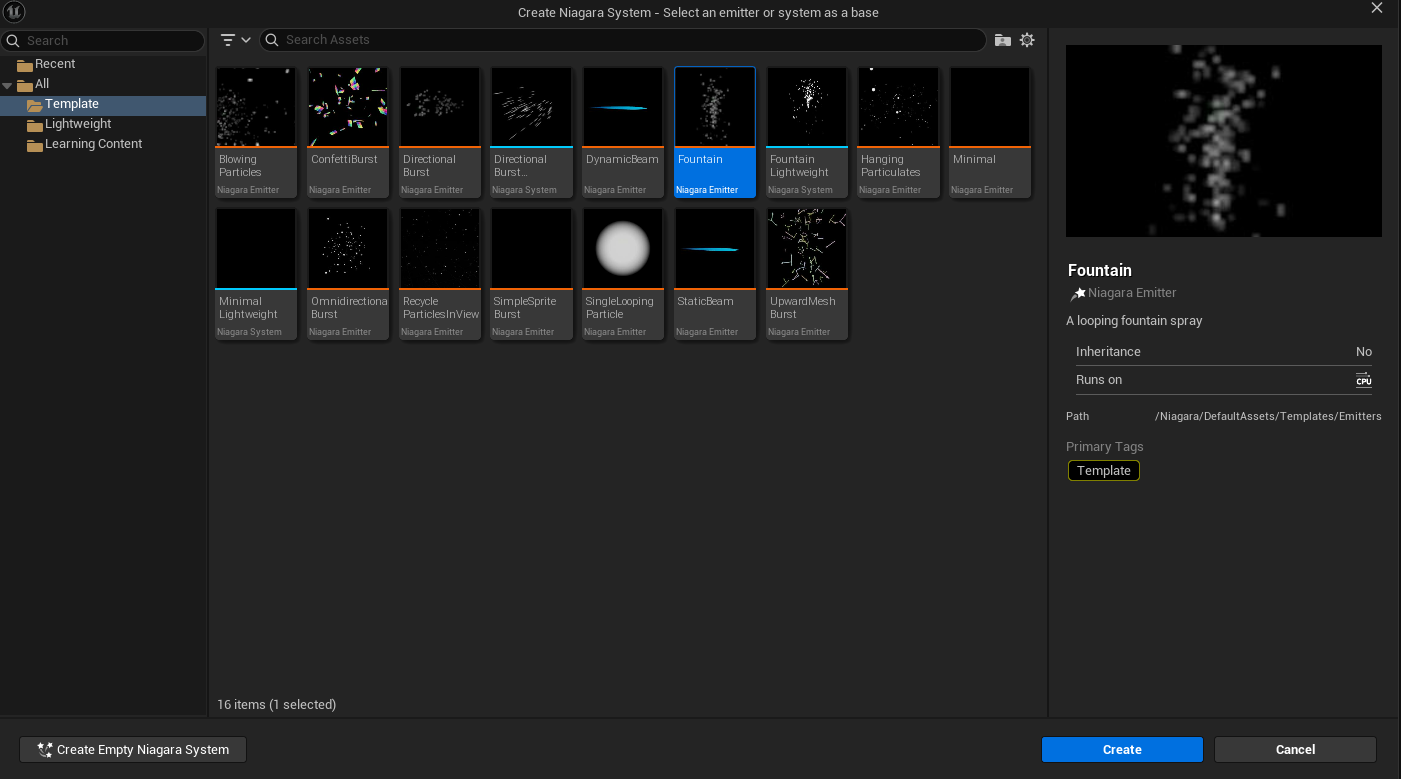This screenshot has height=779, width=1401.
Task: Click the Cancel button
Action: [1295, 750]
